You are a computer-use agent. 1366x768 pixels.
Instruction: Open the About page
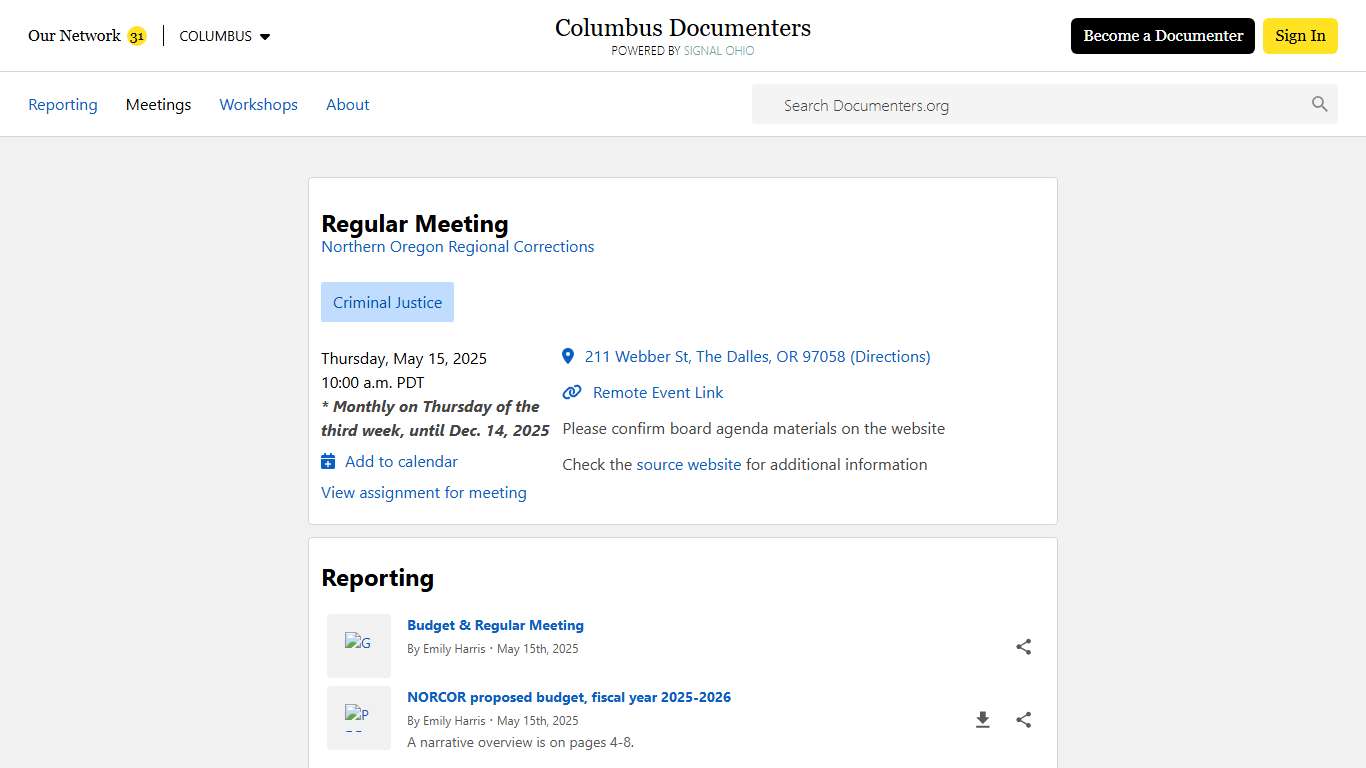[347, 105]
